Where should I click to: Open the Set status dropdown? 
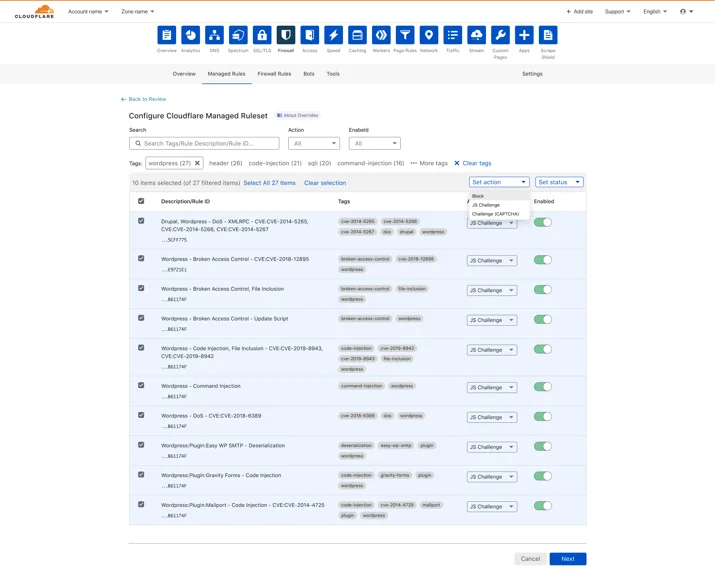560,182
